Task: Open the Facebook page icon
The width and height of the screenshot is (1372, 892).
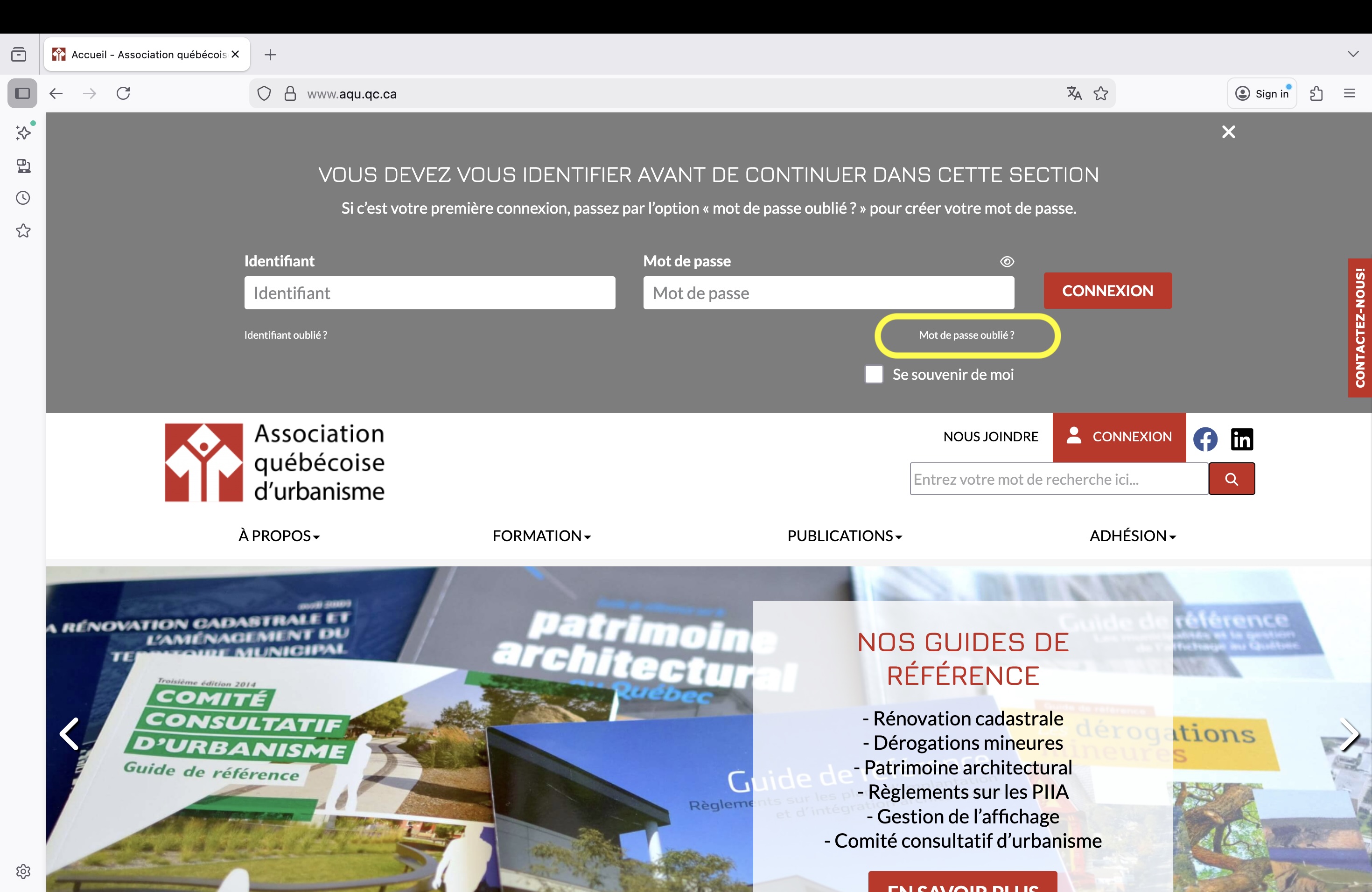Action: 1205,439
